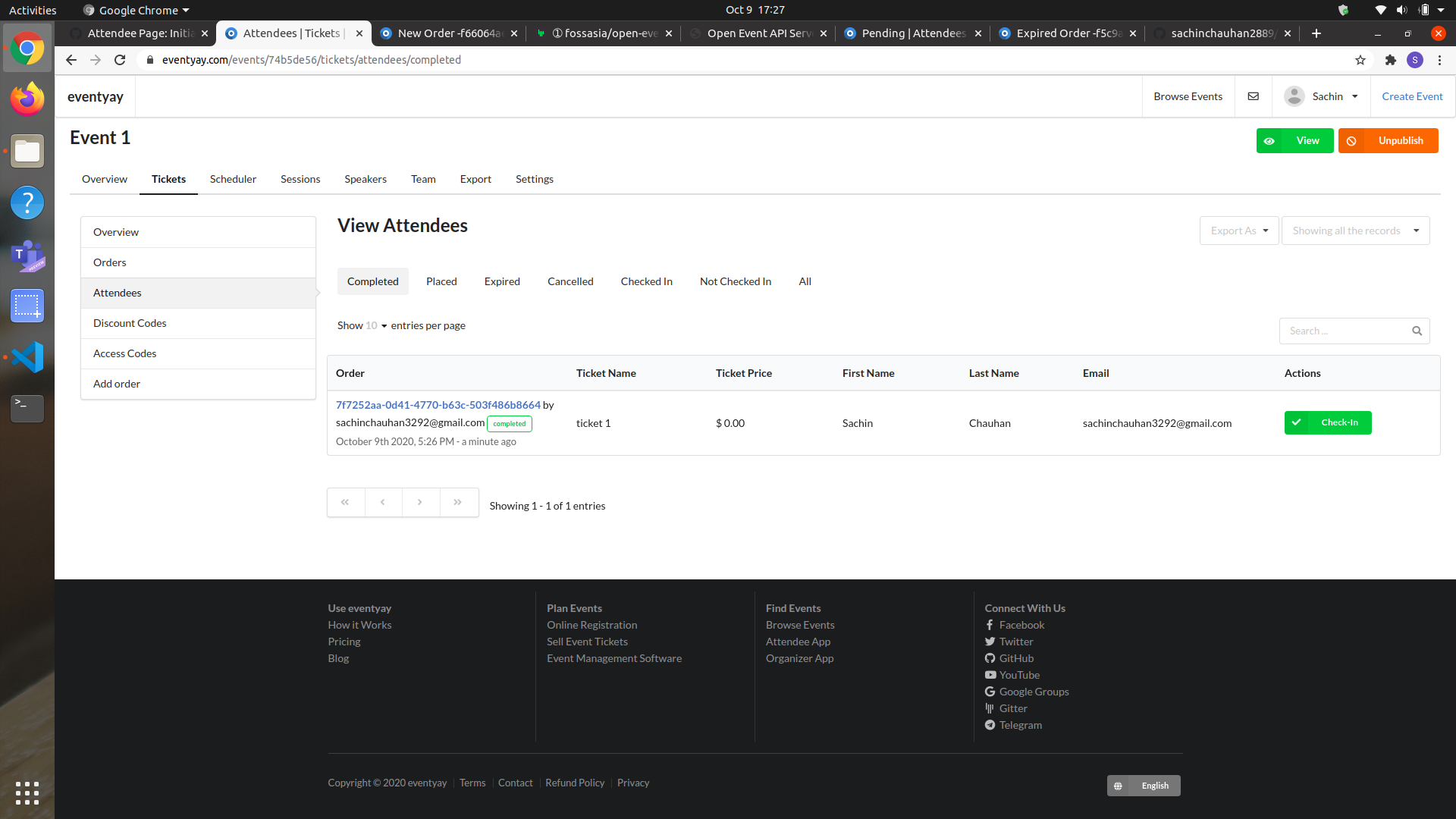The width and height of the screenshot is (1456, 819).
Task: Open the Wi-Fi network indicator
Action: coord(1380,10)
